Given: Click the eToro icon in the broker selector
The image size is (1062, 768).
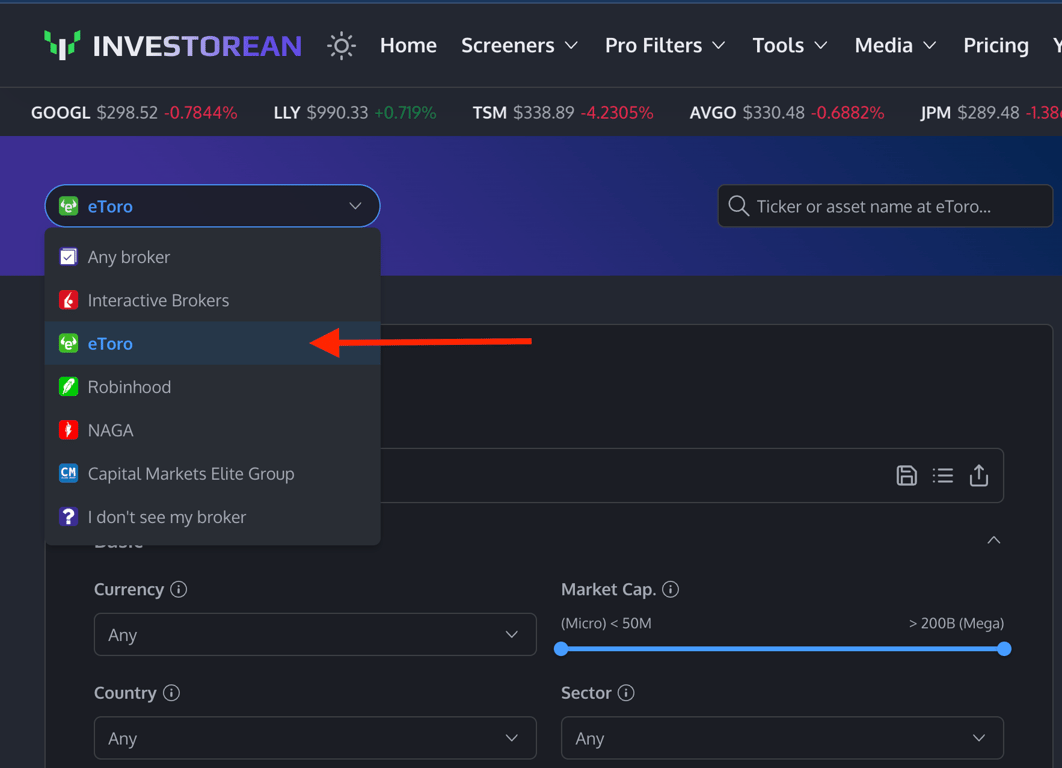Looking at the screenshot, I should tap(68, 206).
